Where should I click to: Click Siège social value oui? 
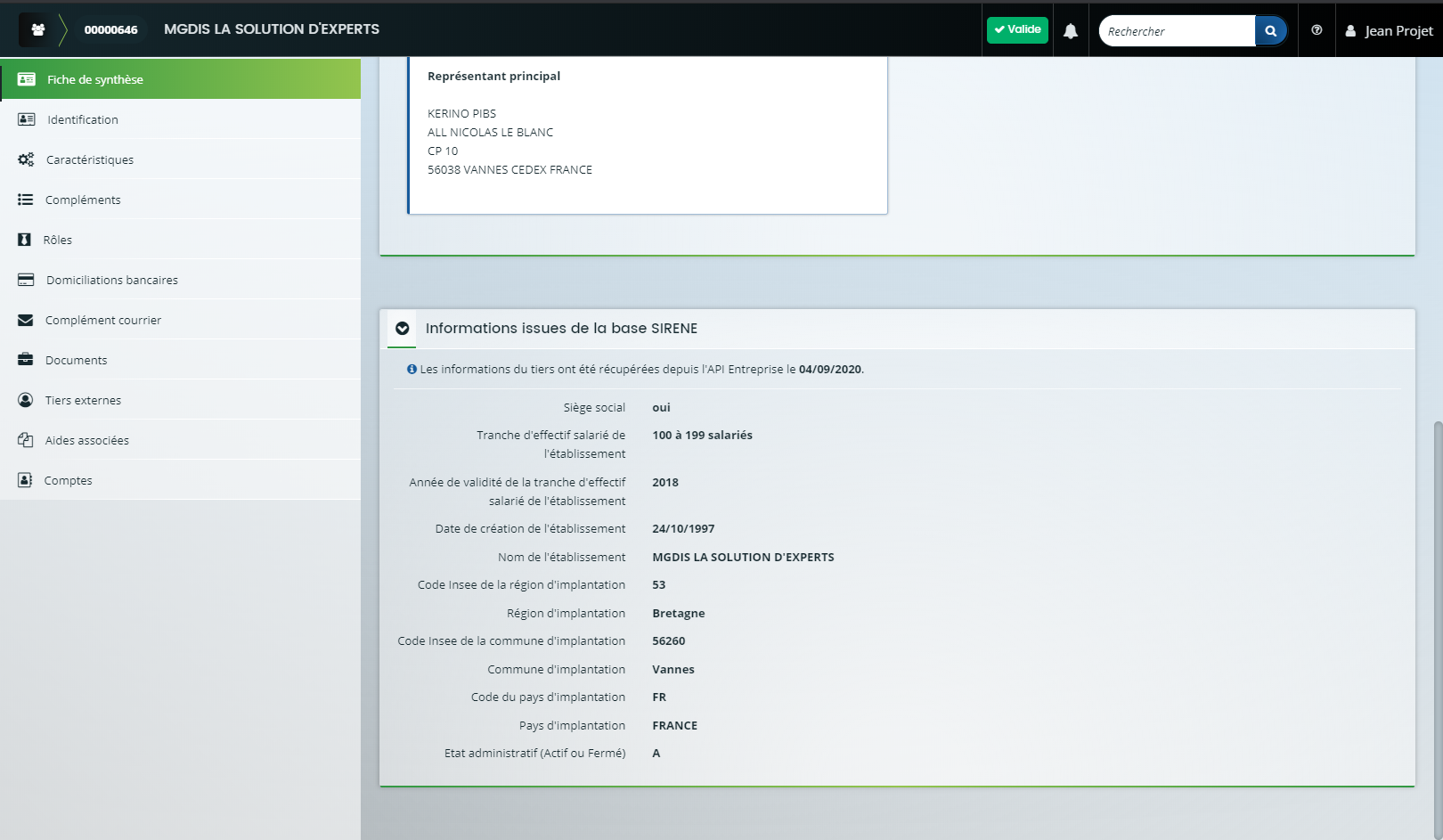[x=661, y=407]
